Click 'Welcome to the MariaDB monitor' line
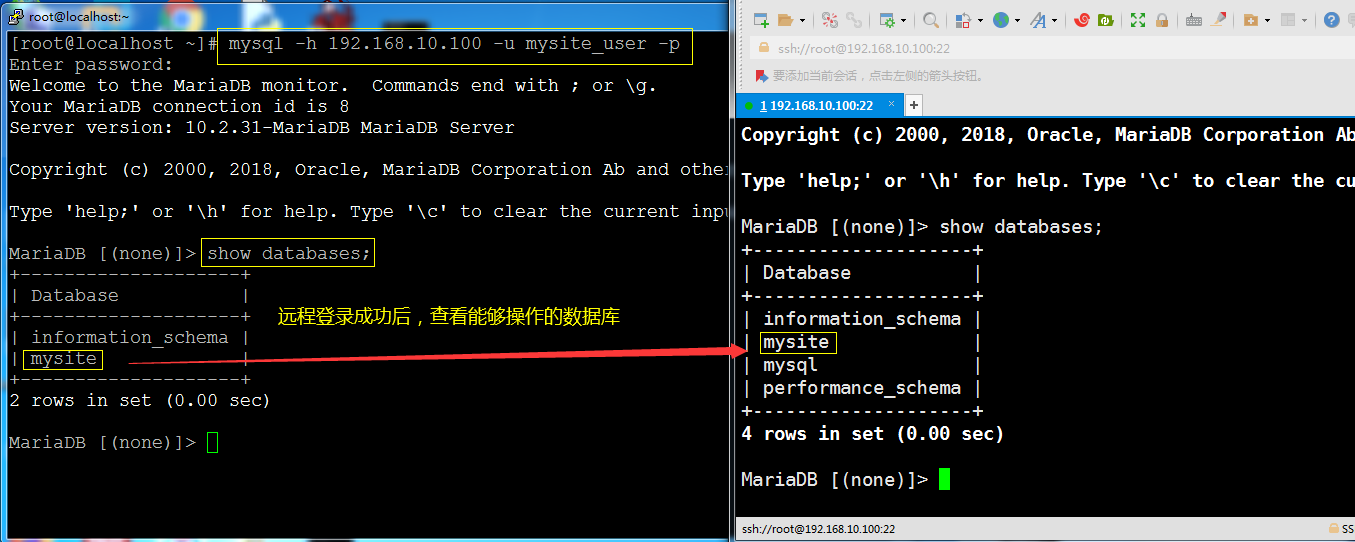The height and width of the screenshot is (542, 1355). coord(333,86)
